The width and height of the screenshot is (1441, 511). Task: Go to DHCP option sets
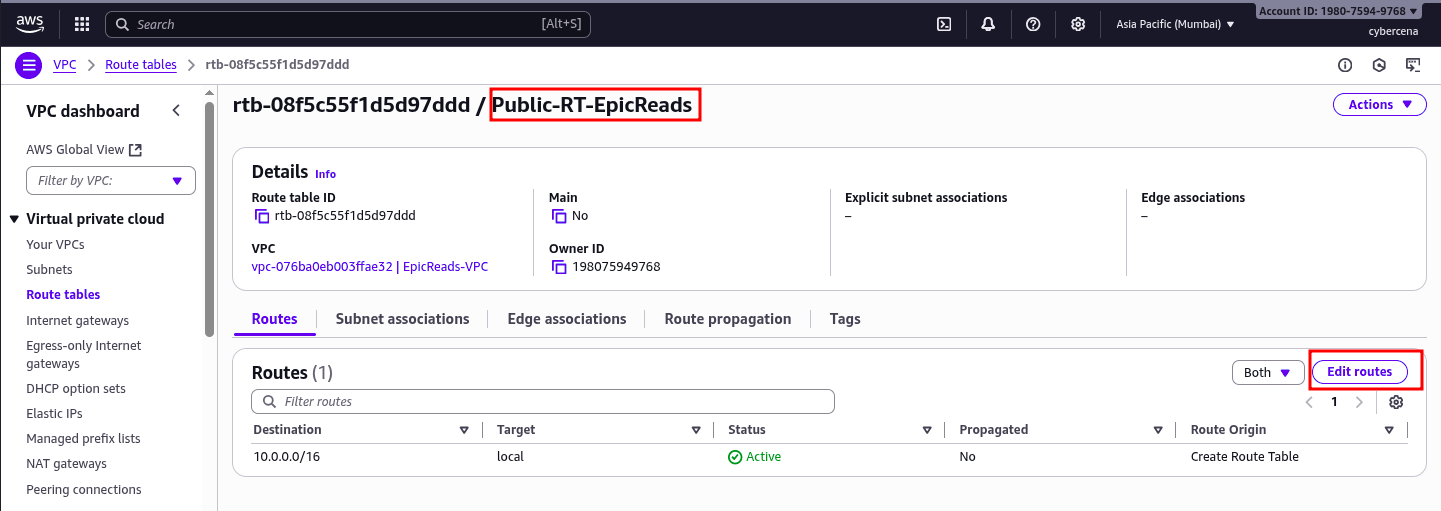point(76,389)
